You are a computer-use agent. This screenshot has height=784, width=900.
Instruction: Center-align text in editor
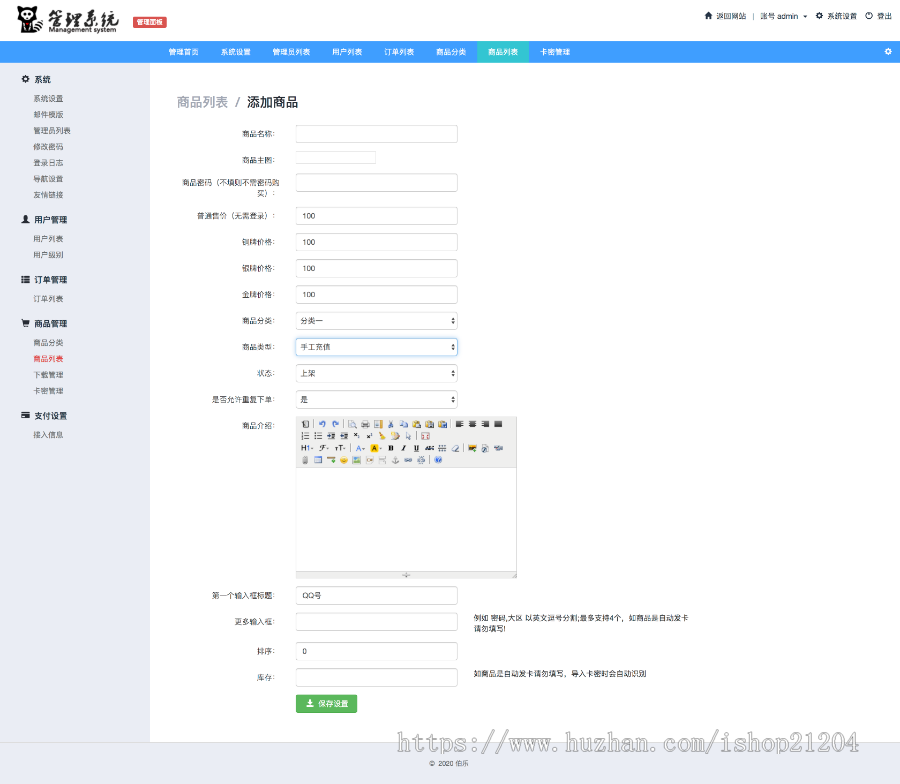[472, 424]
